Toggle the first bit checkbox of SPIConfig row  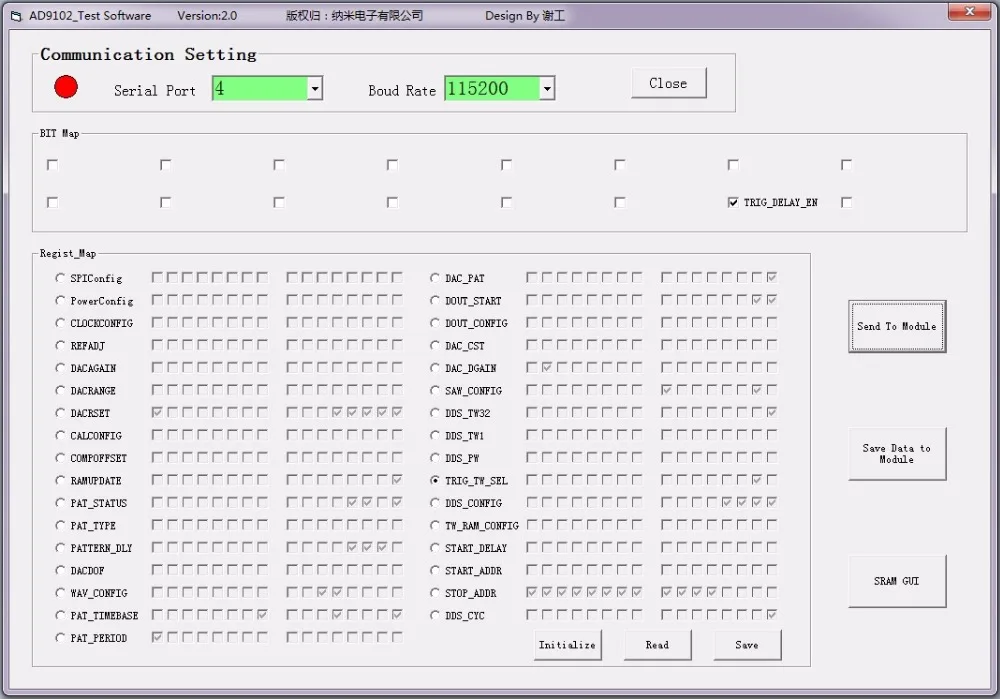pyautogui.click(x=157, y=277)
